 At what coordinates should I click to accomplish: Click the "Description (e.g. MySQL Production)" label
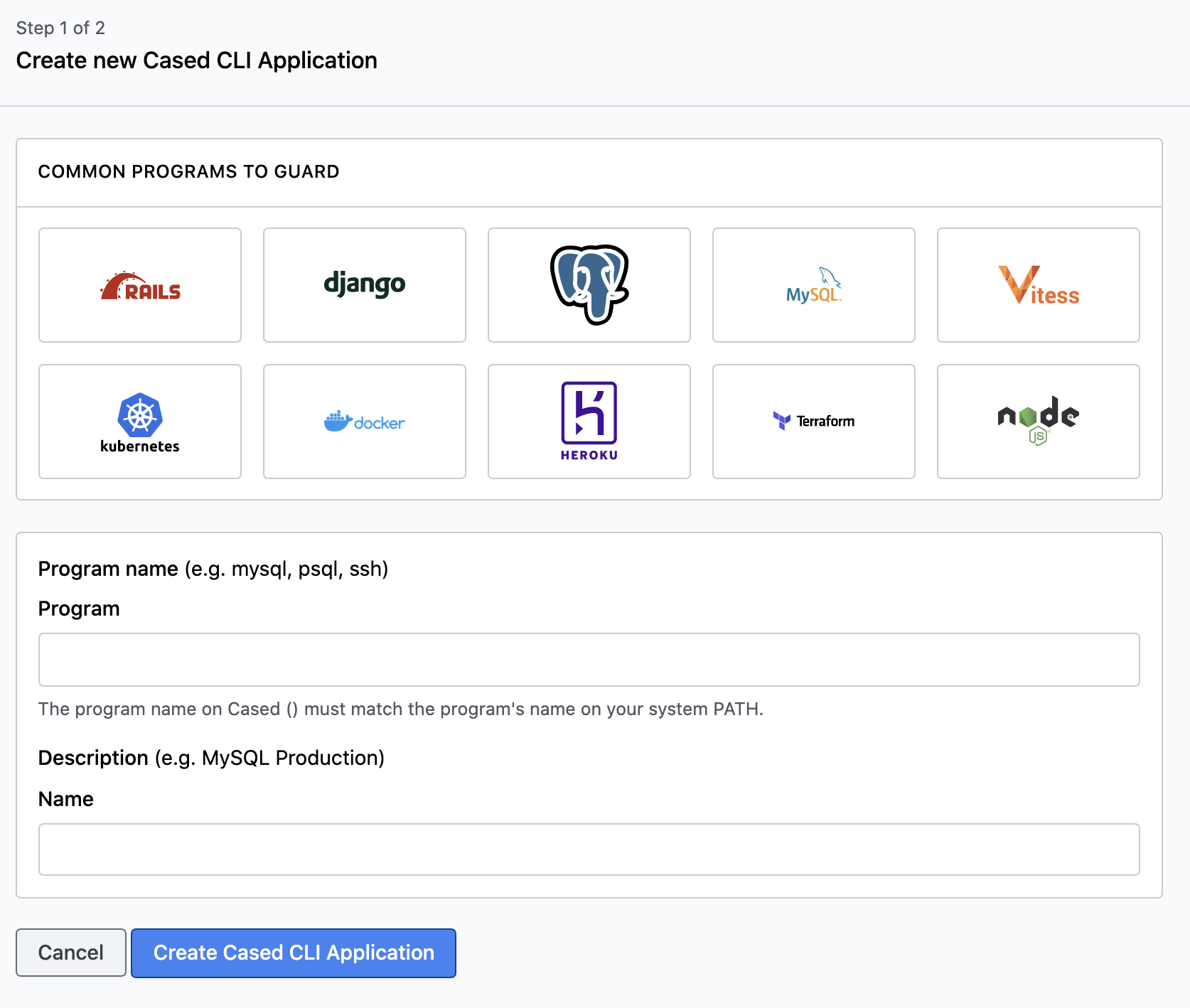211,758
